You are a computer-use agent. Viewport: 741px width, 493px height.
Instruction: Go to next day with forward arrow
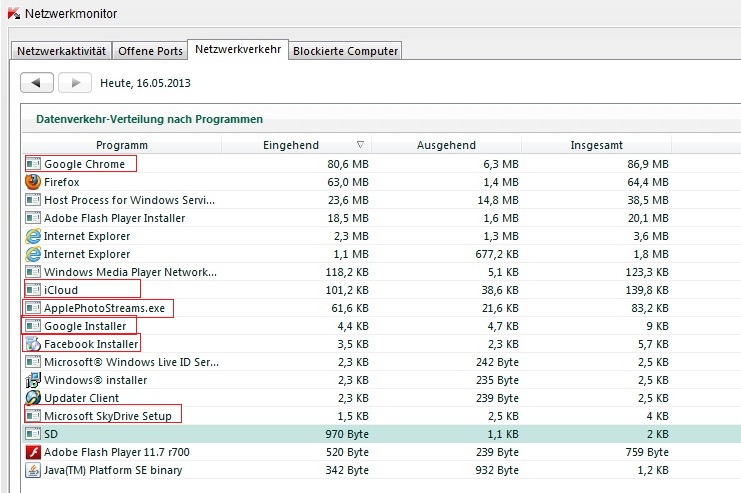pyautogui.click(x=75, y=83)
